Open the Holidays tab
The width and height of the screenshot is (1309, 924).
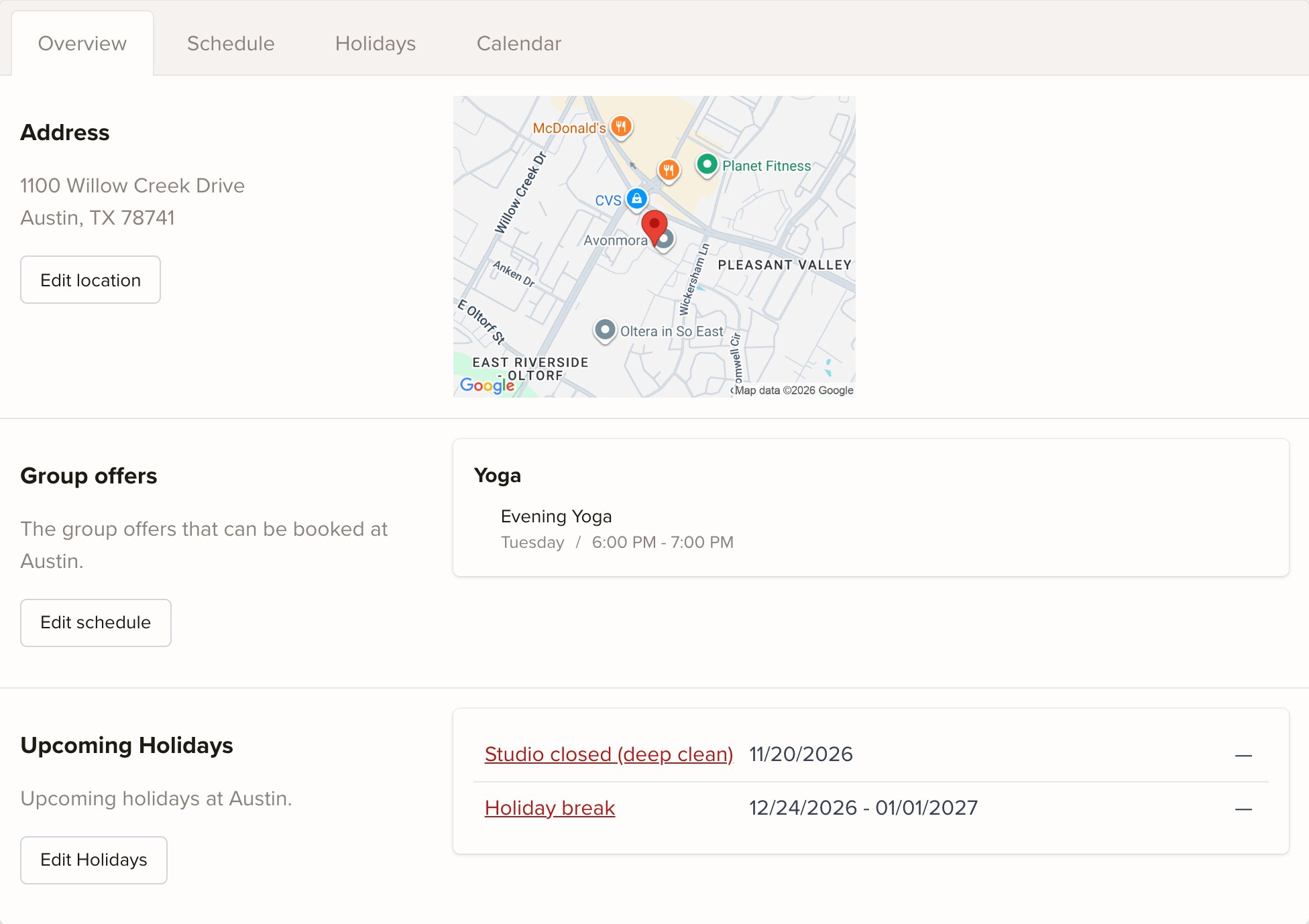(x=376, y=44)
